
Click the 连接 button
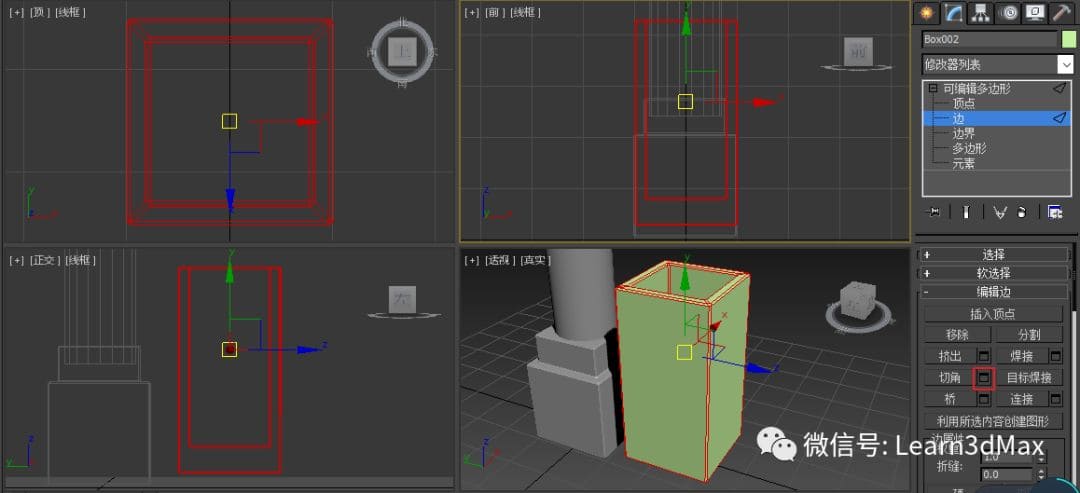pyautogui.click(x=1021, y=399)
